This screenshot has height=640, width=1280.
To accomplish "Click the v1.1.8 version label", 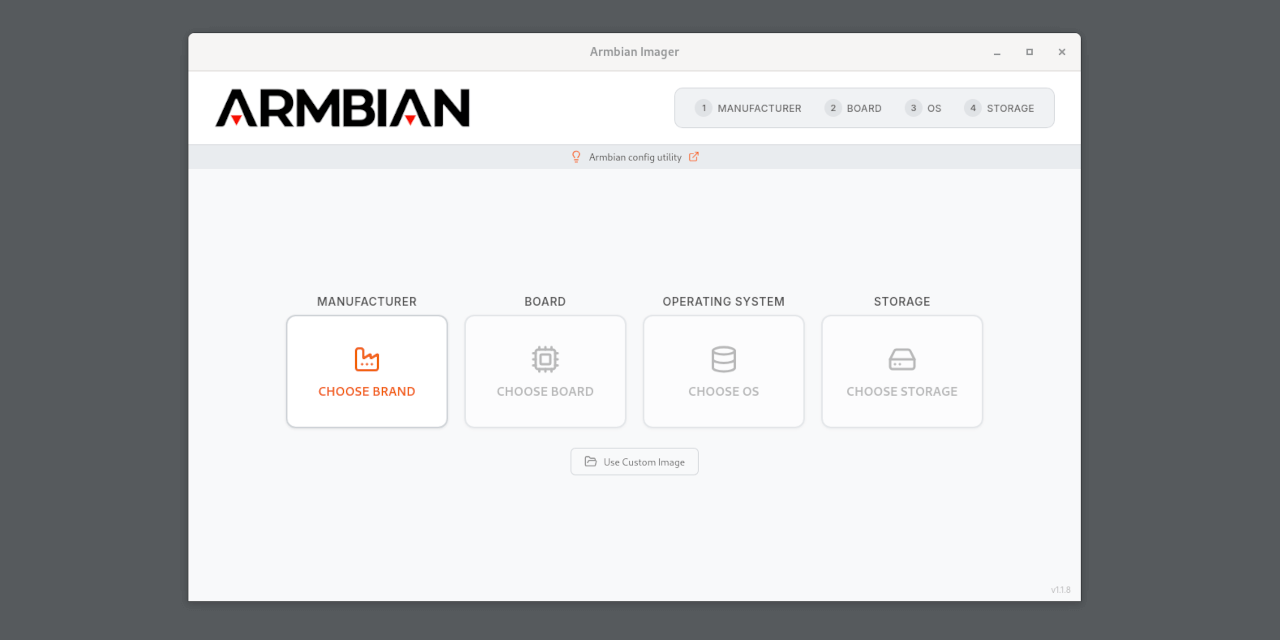I will pyautogui.click(x=1060, y=590).
